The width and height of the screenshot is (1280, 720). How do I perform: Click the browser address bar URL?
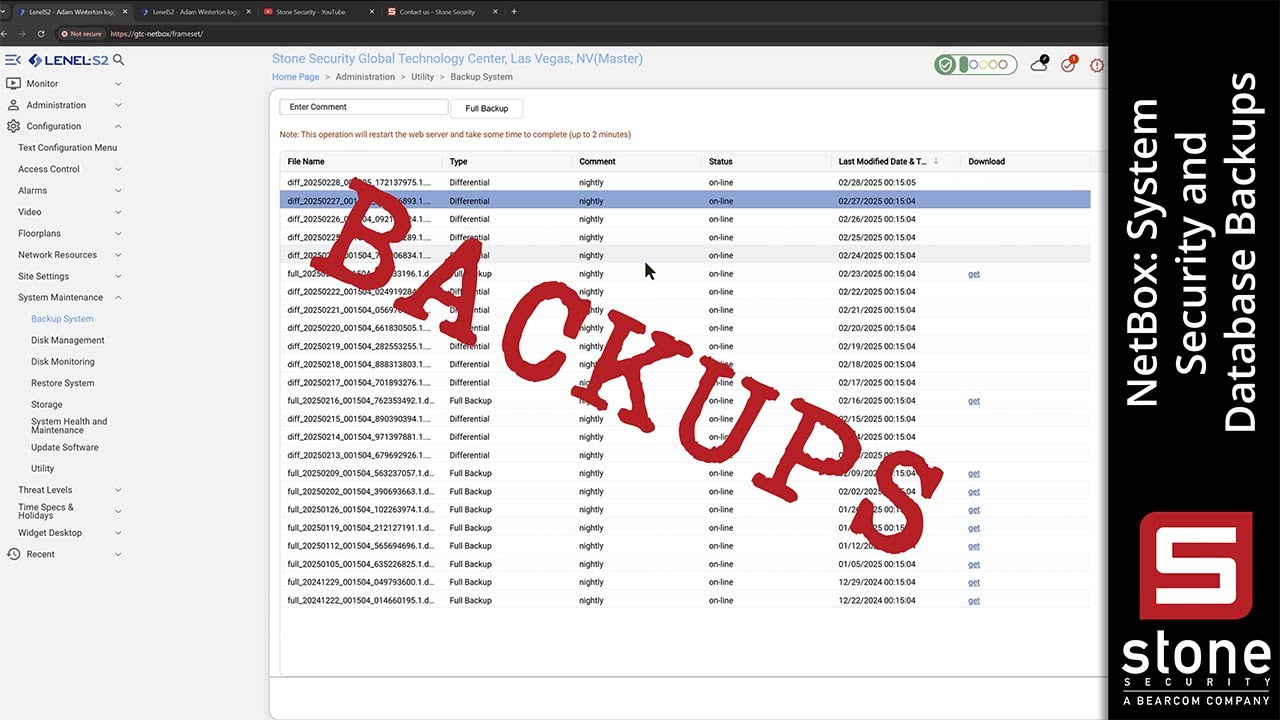point(157,33)
